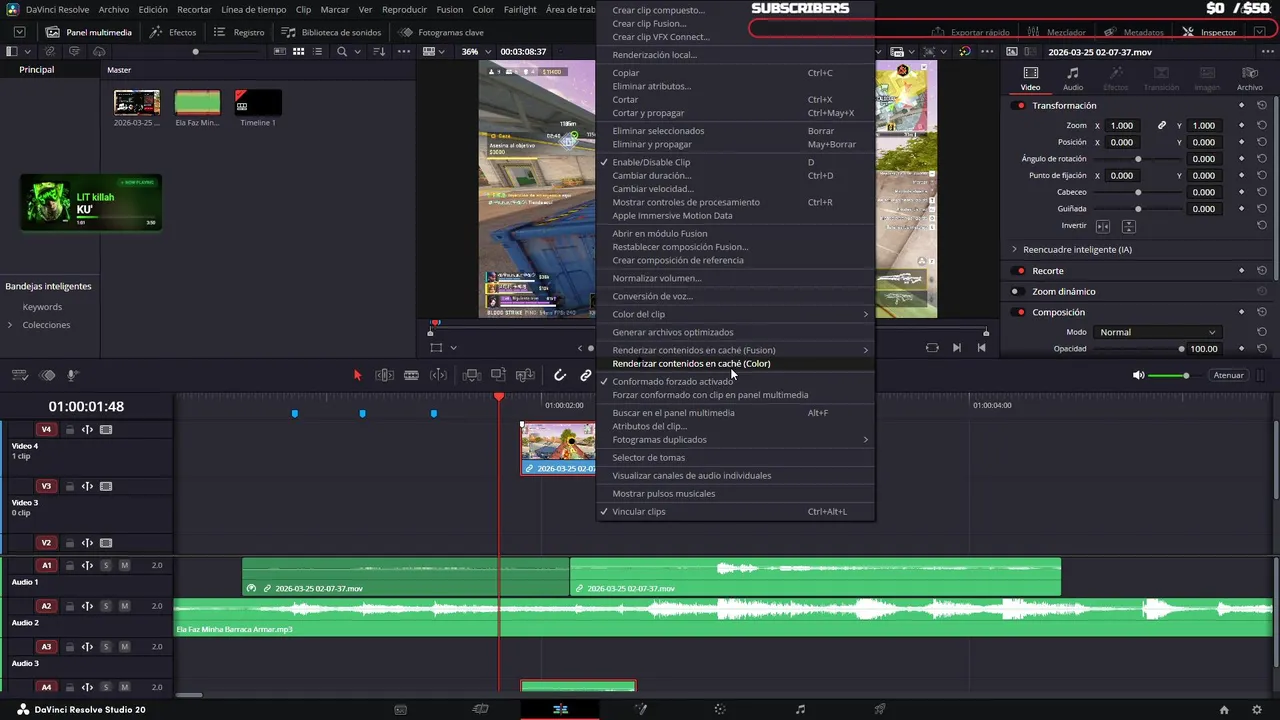This screenshot has width=1280, height=720.
Task: Toggle the Composición enable switch
Action: point(1019,312)
